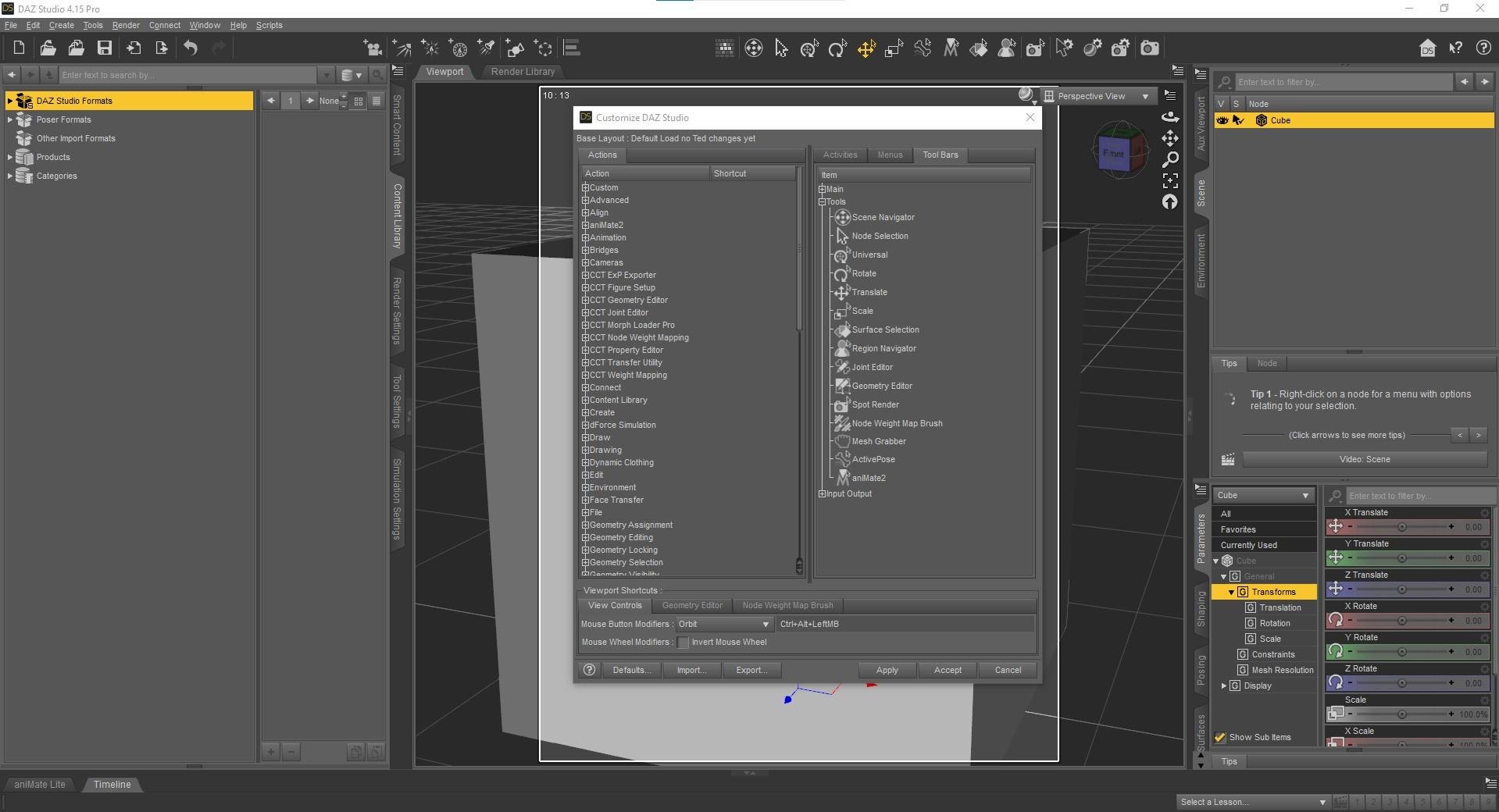Click the Render camera icon in the toolbar
This screenshot has height=812, width=1499.
pyautogui.click(x=1149, y=49)
